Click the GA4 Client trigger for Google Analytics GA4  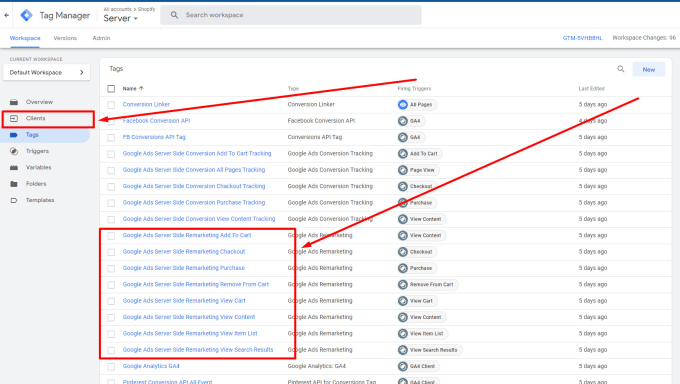point(418,367)
